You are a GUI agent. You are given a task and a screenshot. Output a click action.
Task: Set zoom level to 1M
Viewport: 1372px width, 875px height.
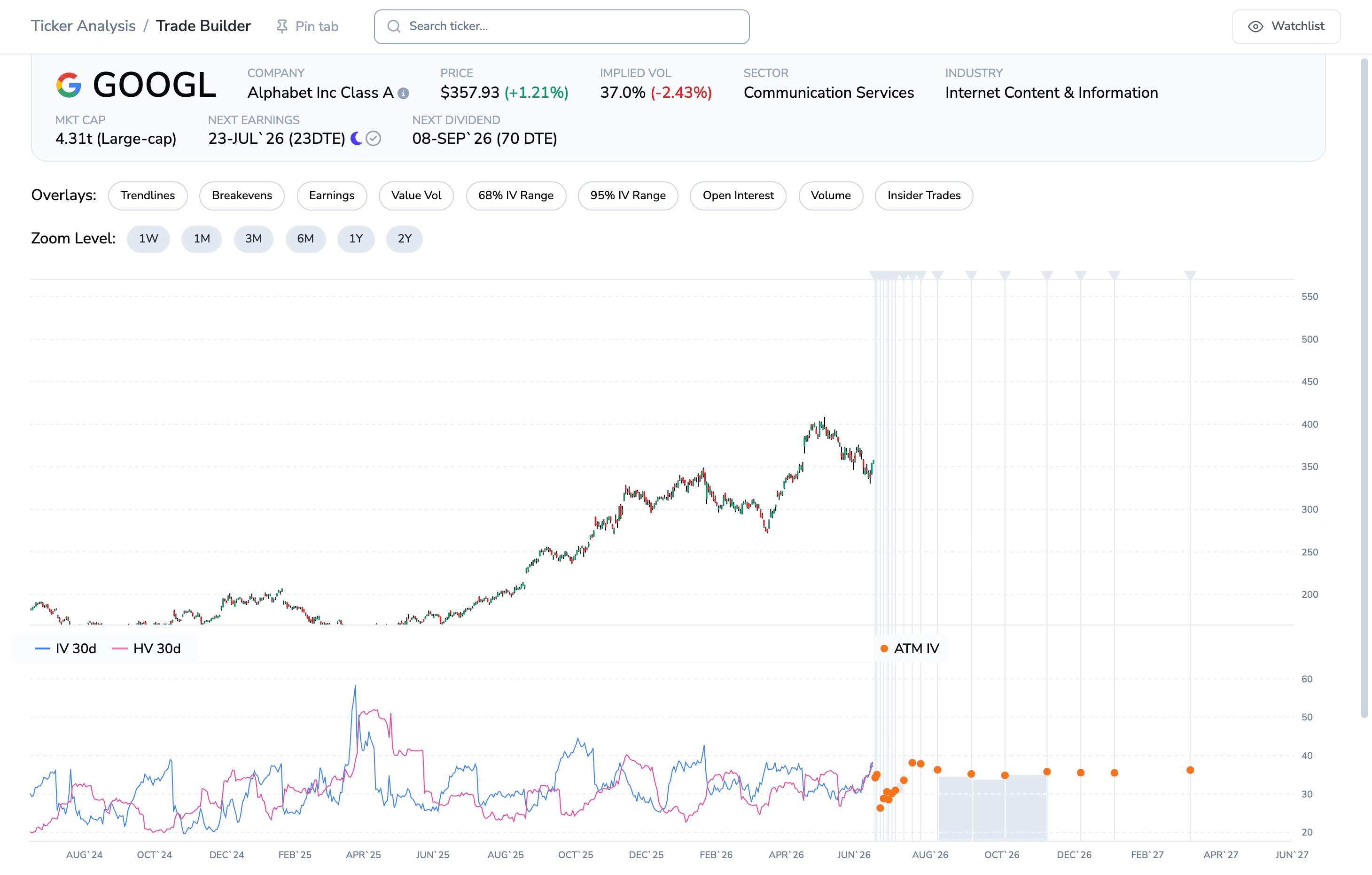(202, 239)
